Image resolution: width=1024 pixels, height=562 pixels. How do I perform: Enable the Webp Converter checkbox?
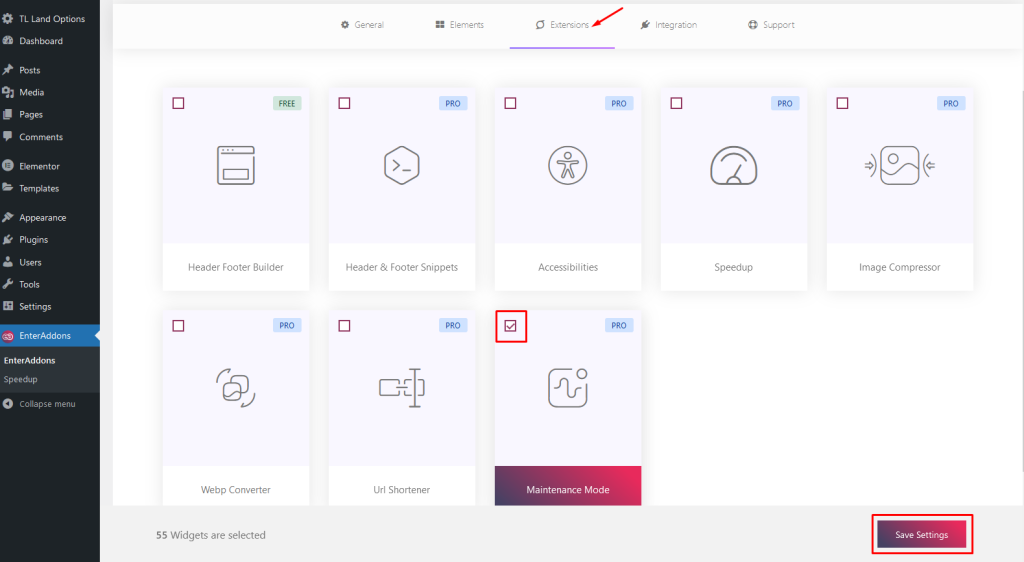click(x=178, y=326)
